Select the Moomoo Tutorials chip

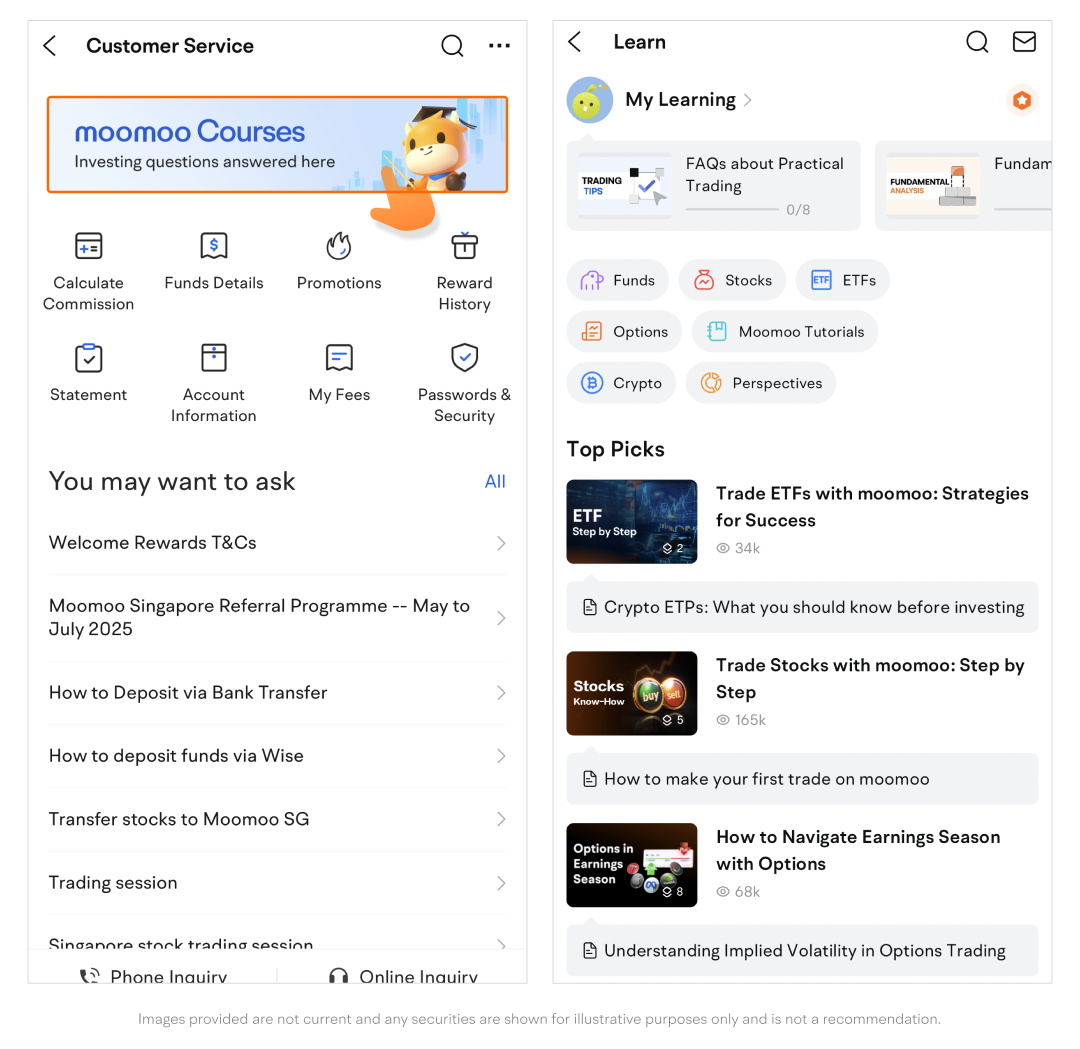coord(784,332)
